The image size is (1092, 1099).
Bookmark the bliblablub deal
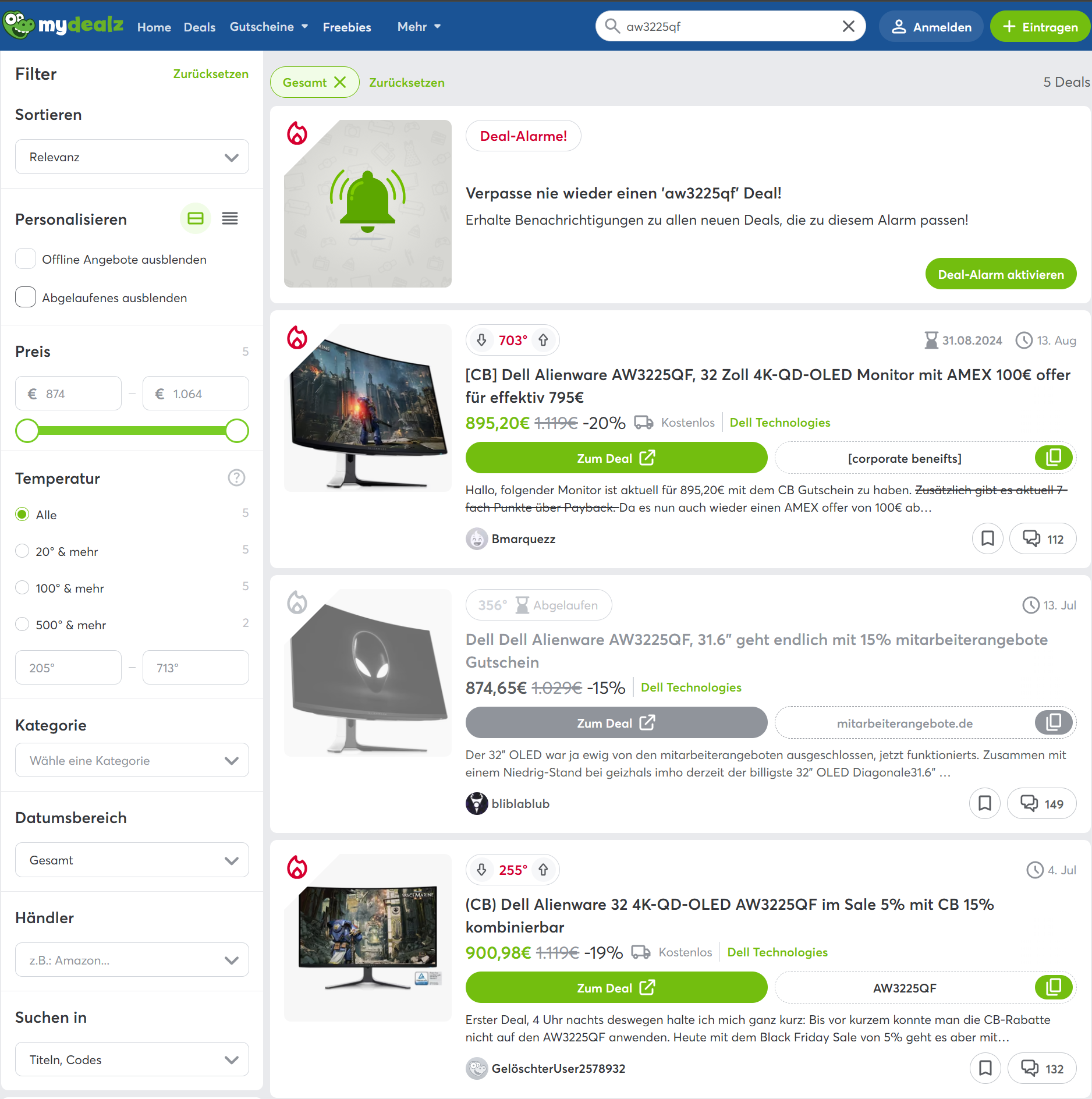(985, 803)
